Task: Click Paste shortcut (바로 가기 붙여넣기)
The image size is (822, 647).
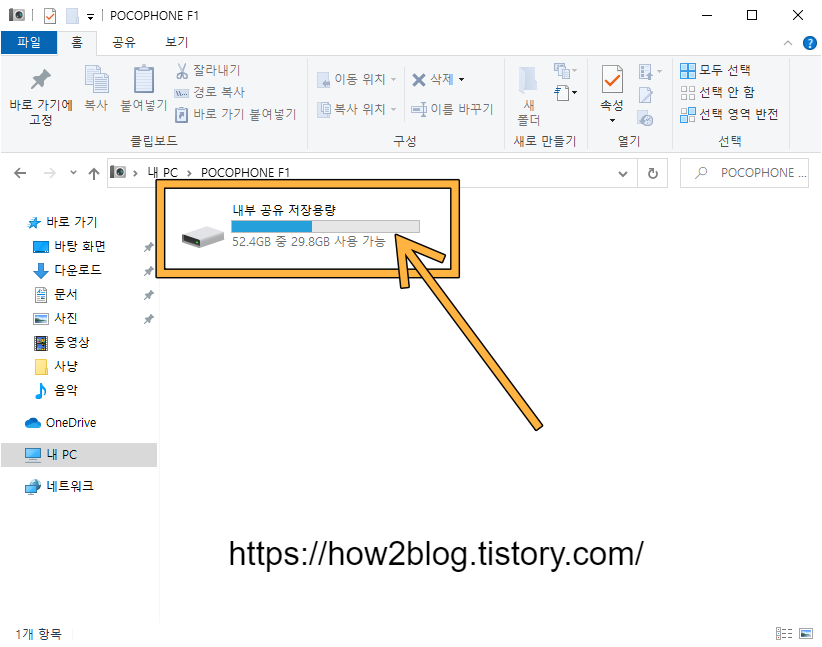Action: (236, 114)
